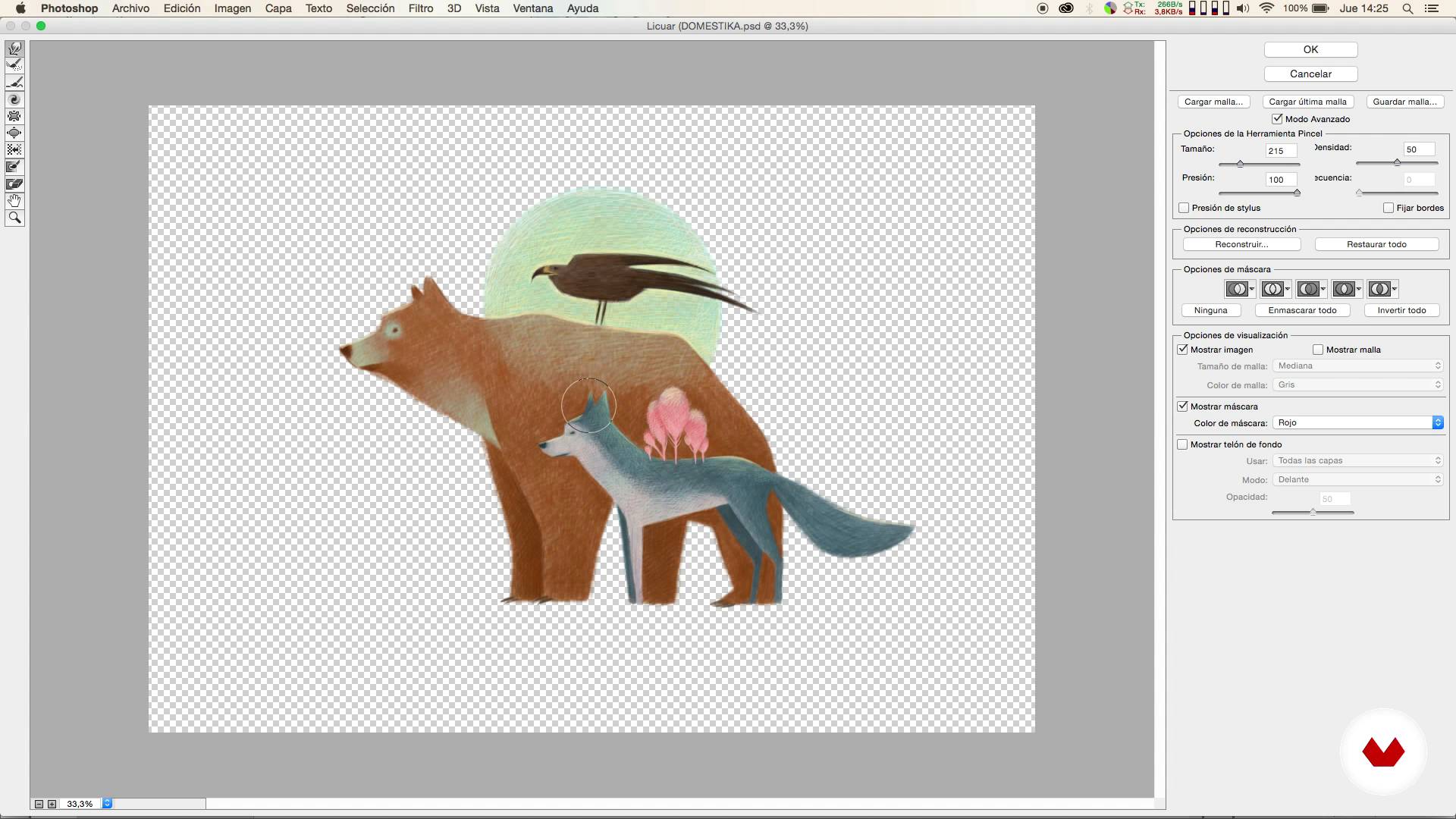1456x819 pixels.
Task: Click the zoom out minus button
Action: [39, 804]
